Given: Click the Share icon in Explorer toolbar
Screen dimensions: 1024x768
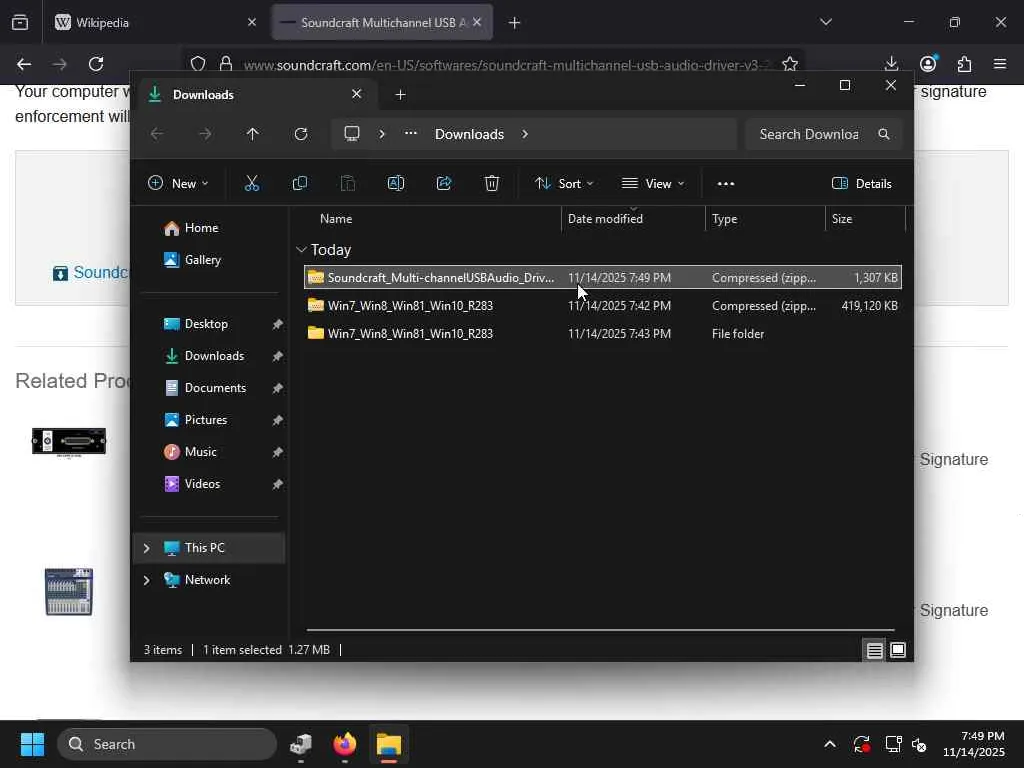Looking at the screenshot, I should pos(444,184).
